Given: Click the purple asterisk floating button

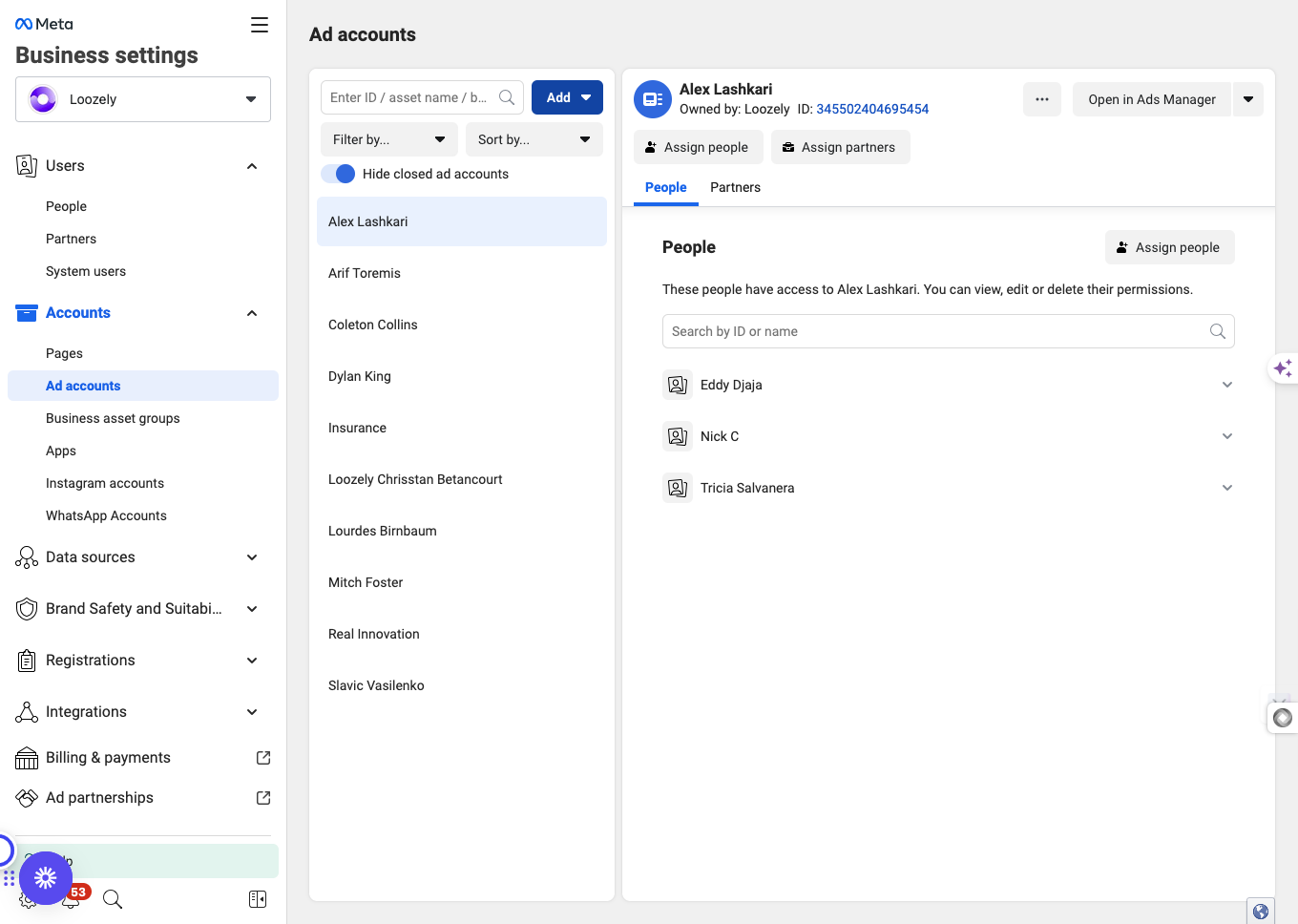Looking at the screenshot, I should pos(46,878).
